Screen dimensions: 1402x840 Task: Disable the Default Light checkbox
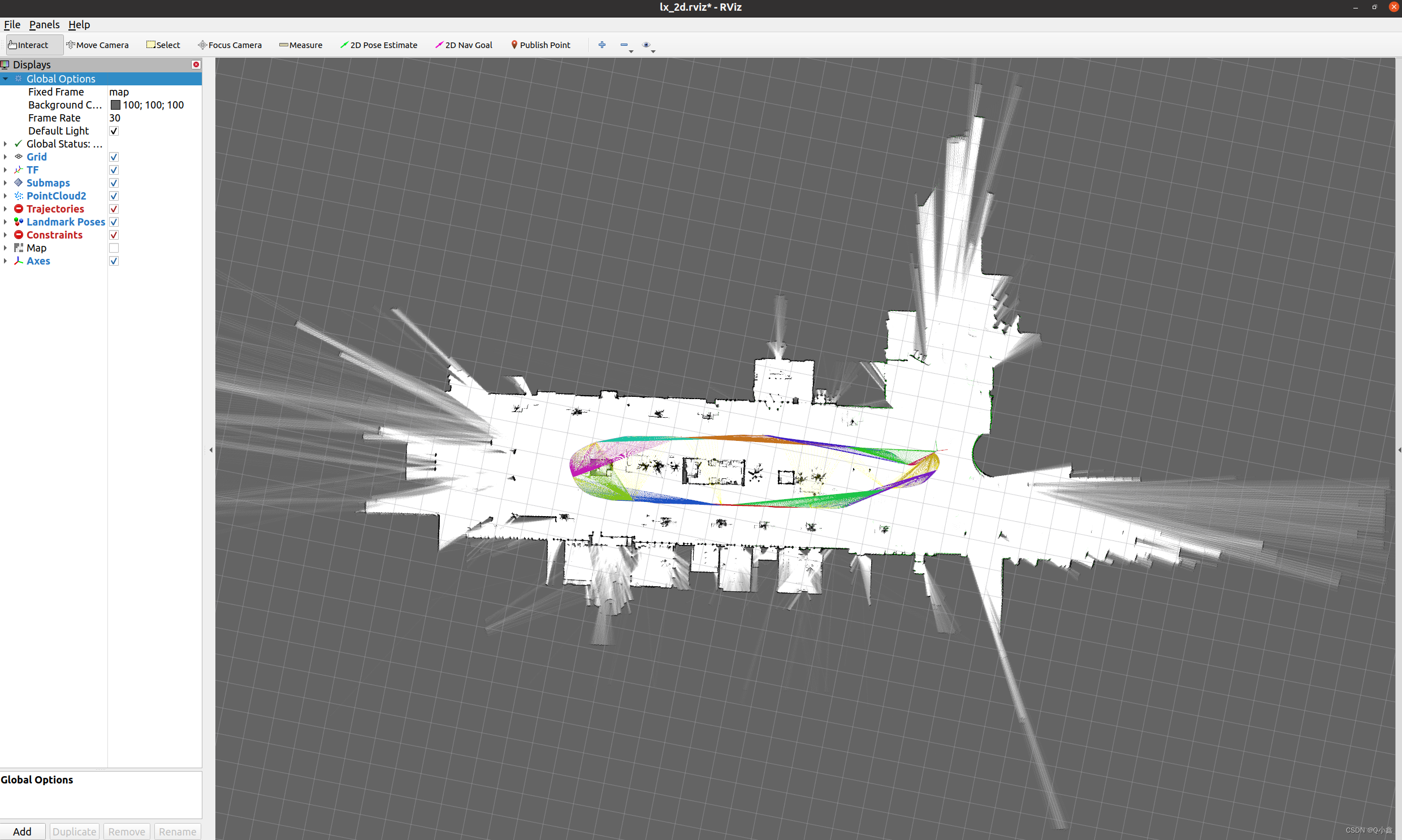click(114, 131)
